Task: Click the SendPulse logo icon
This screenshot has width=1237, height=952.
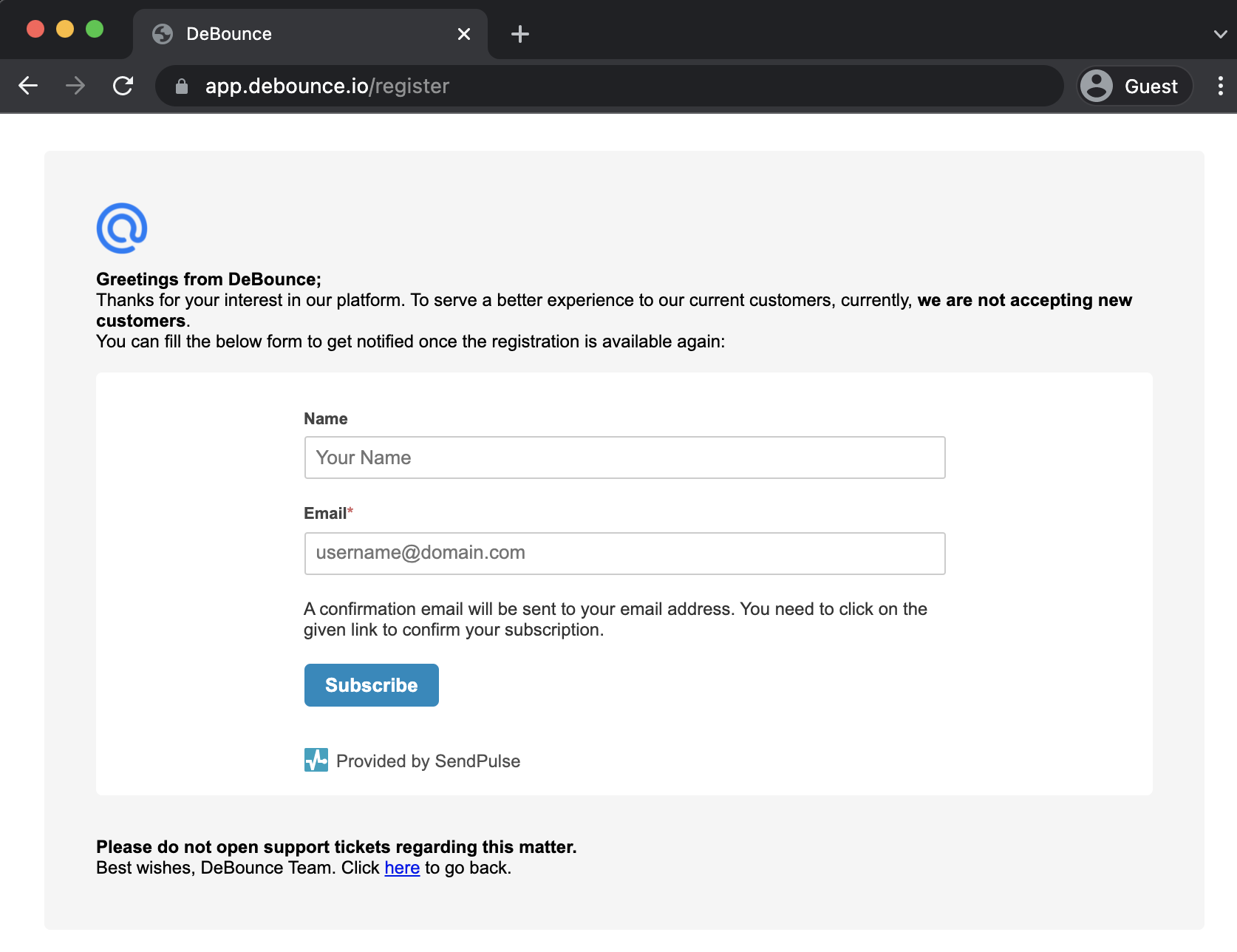Action: (x=316, y=760)
